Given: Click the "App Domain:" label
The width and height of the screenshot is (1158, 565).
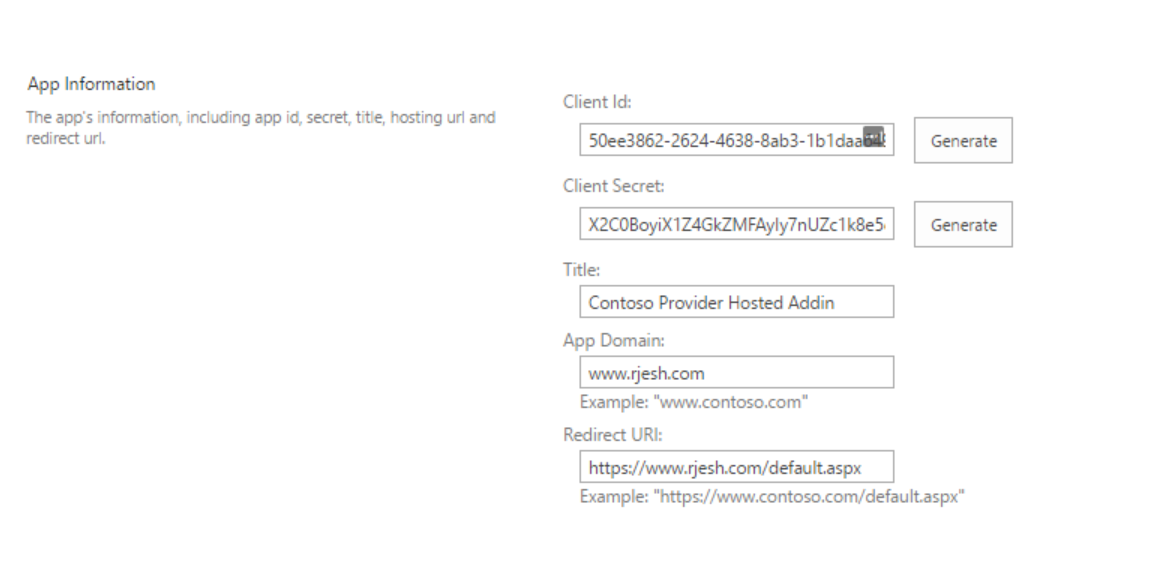Looking at the screenshot, I should tap(614, 340).
